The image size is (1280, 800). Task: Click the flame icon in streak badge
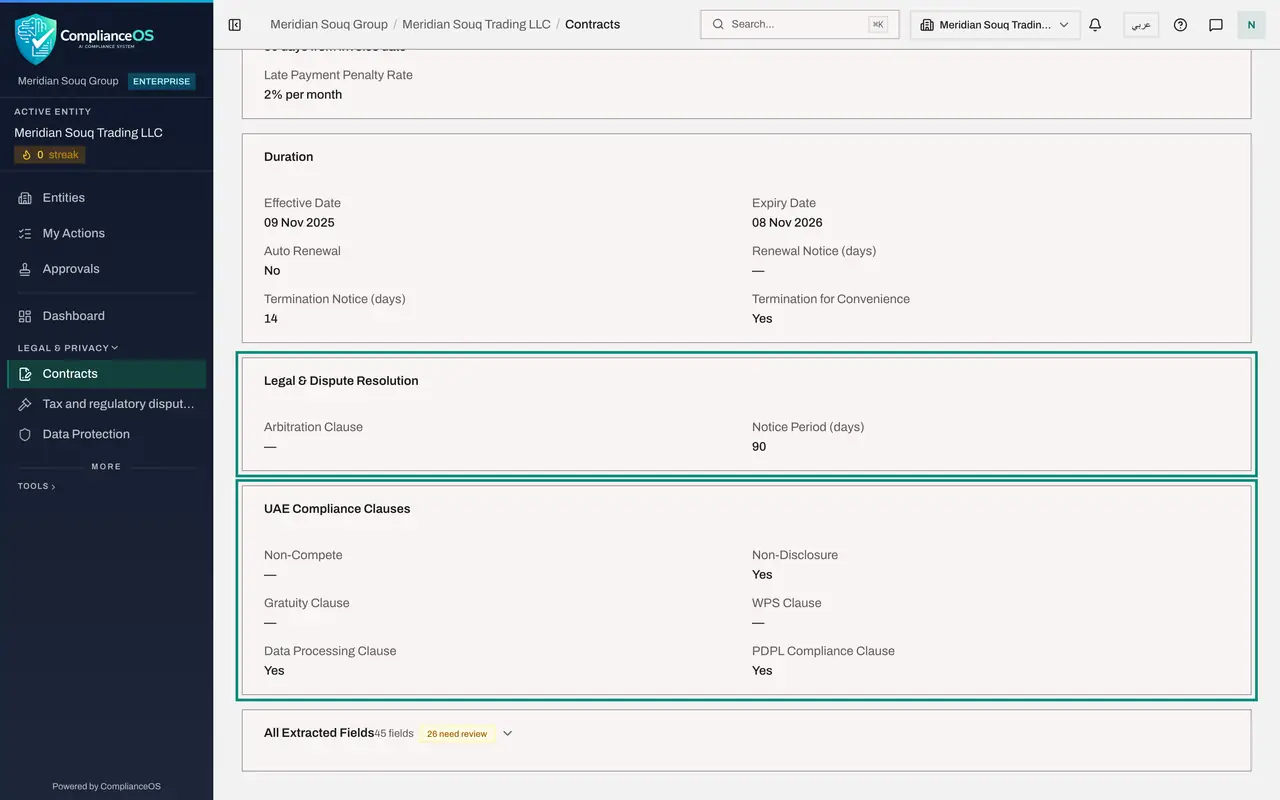click(x=27, y=155)
